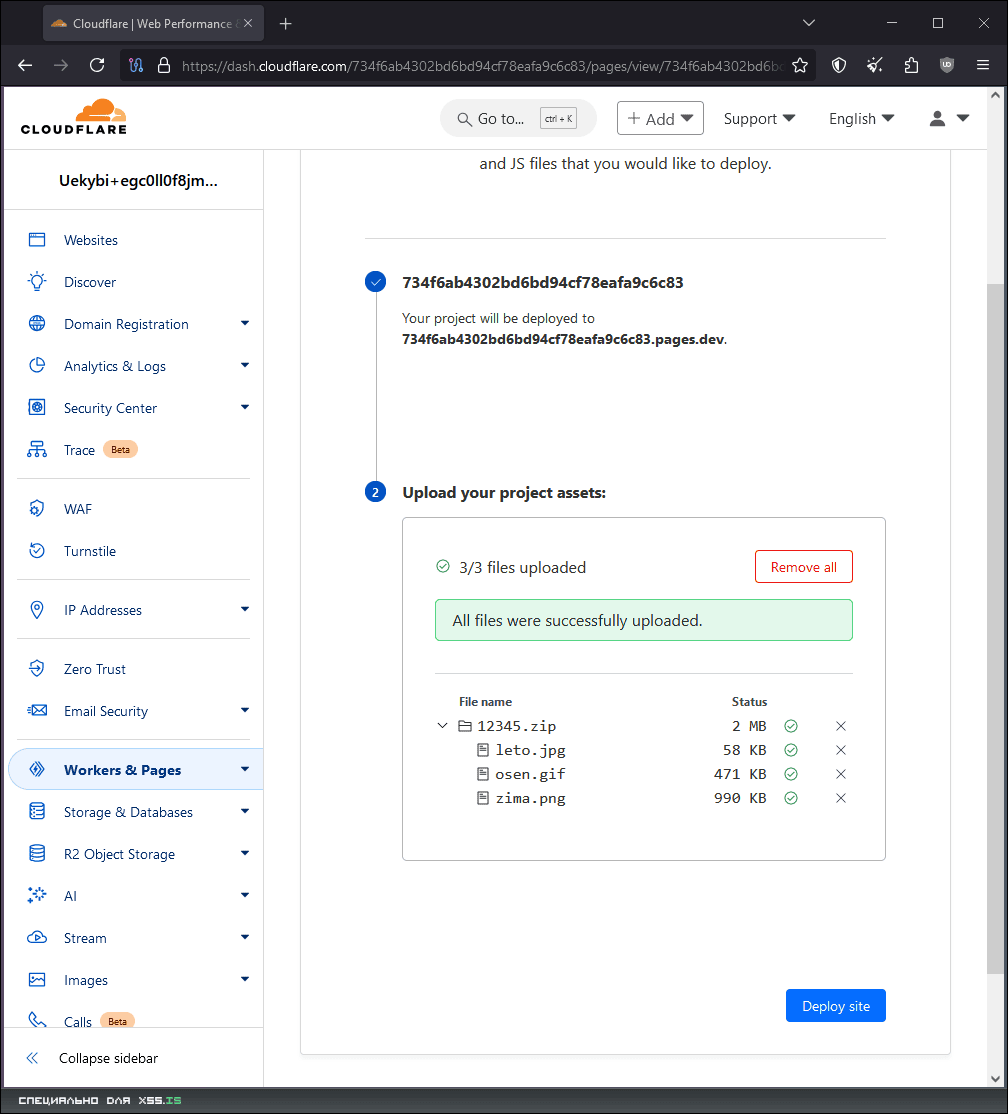This screenshot has width=1008, height=1114.
Task: Click the Analytics & Logs pie icon
Action: point(37,365)
